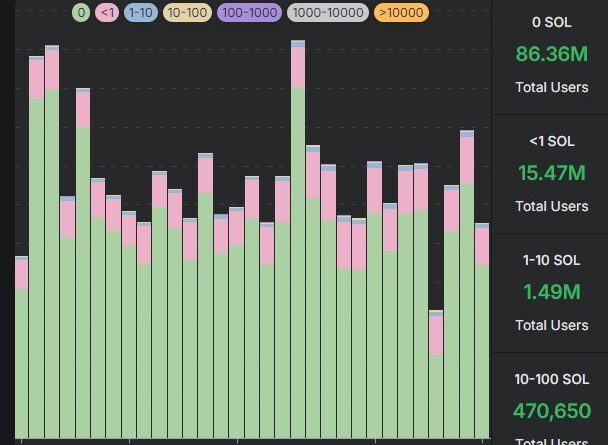The image size is (608, 445).
Task: Disable the 10-100 legend series
Action: pyautogui.click(x=186, y=13)
